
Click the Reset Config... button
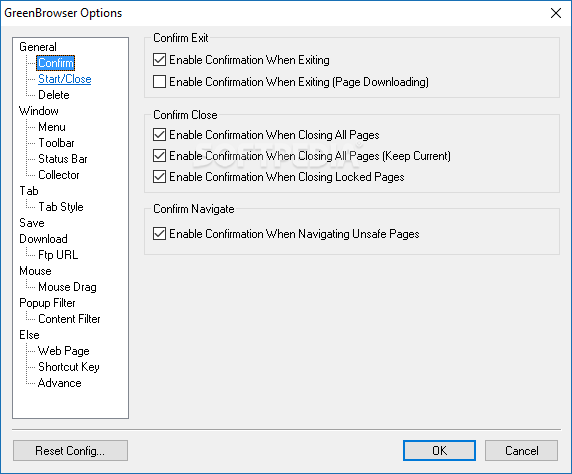coord(70,451)
